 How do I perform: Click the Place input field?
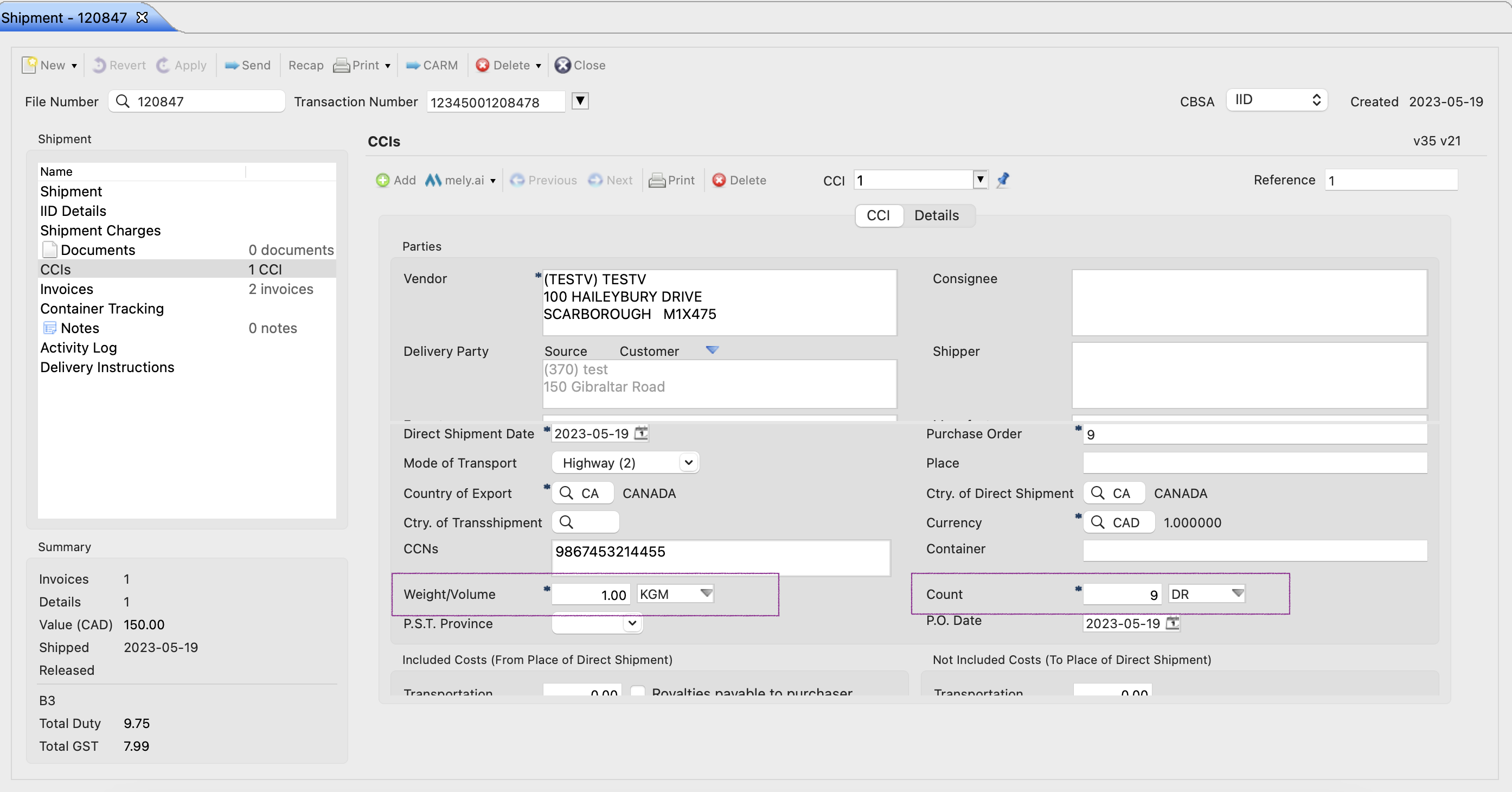pos(1255,463)
